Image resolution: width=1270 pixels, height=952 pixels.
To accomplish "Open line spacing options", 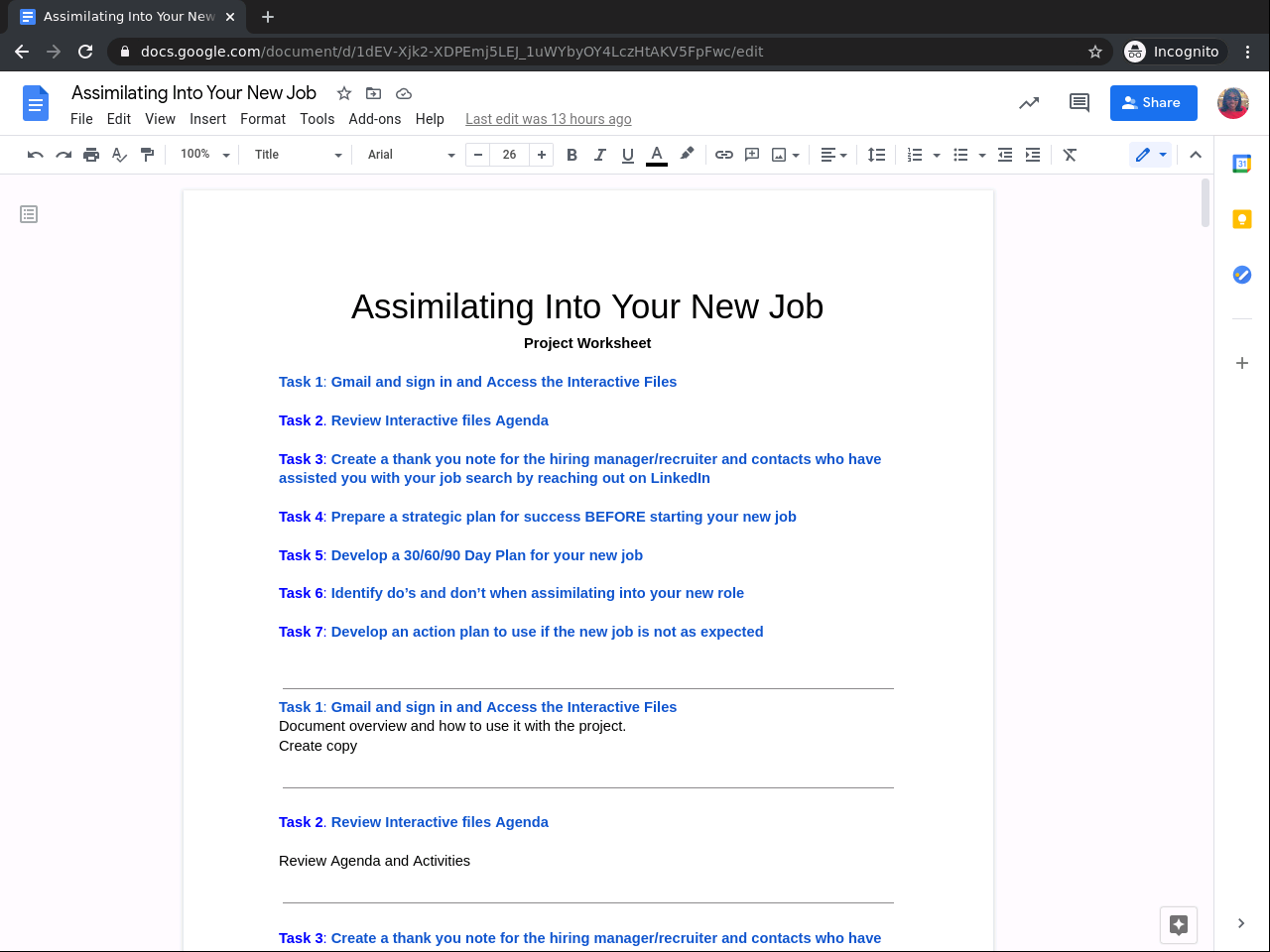I will [876, 155].
